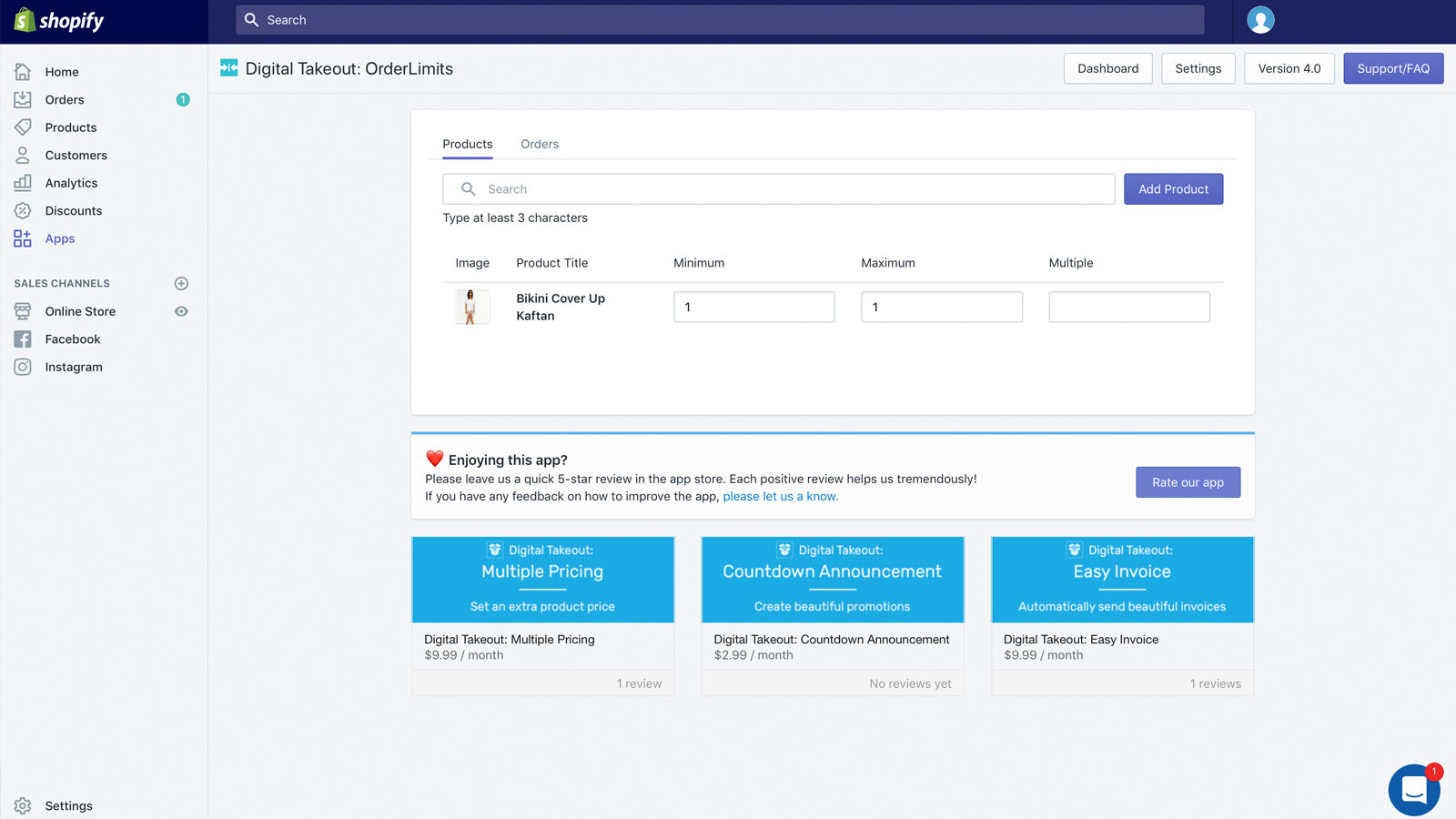The height and width of the screenshot is (819, 1456).
Task: Add a new sales channel with plus icon
Action: (x=181, y=284)
